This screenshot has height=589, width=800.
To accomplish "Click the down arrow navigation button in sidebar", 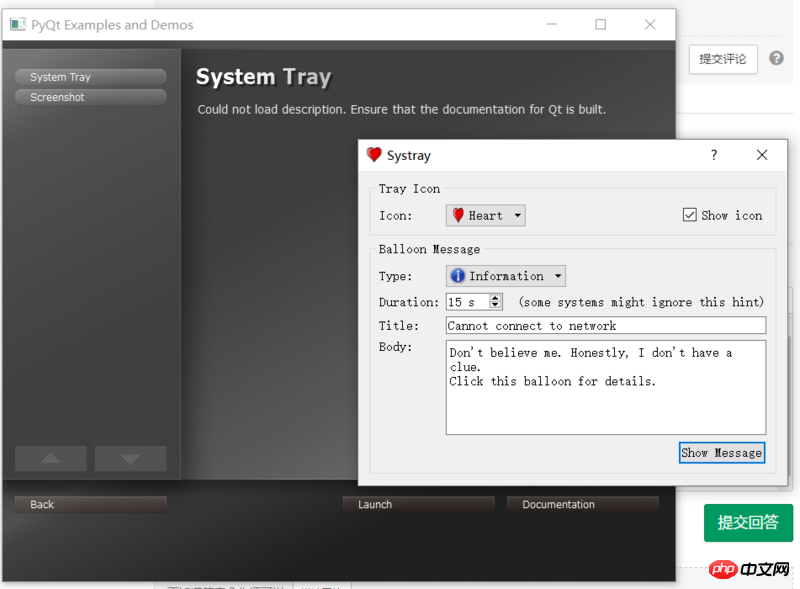I will click(130, 459).
